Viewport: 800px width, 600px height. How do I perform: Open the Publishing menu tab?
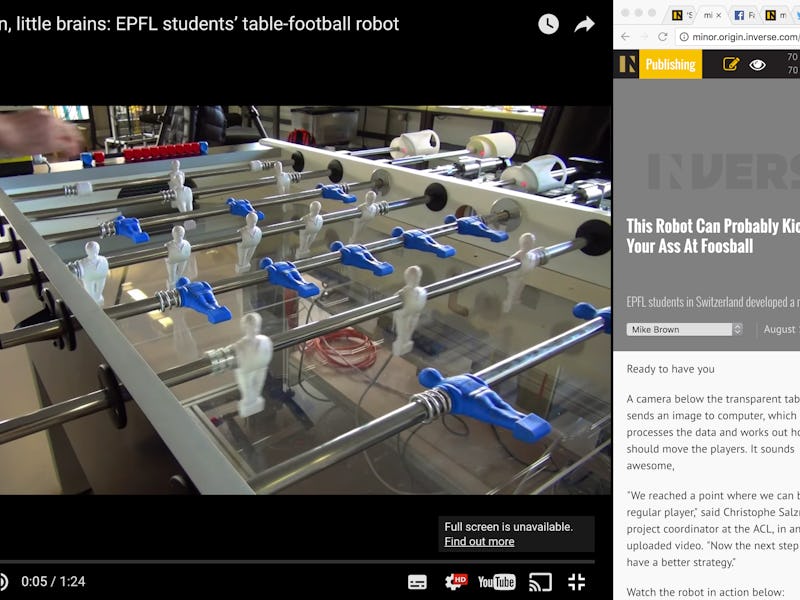click(x=670, y=64)
